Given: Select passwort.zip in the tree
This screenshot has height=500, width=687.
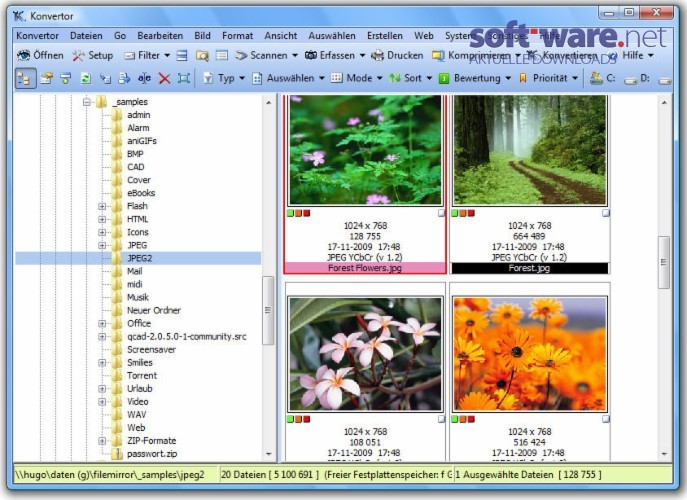Looking at the screenshot, I should [x=152, y=454].
